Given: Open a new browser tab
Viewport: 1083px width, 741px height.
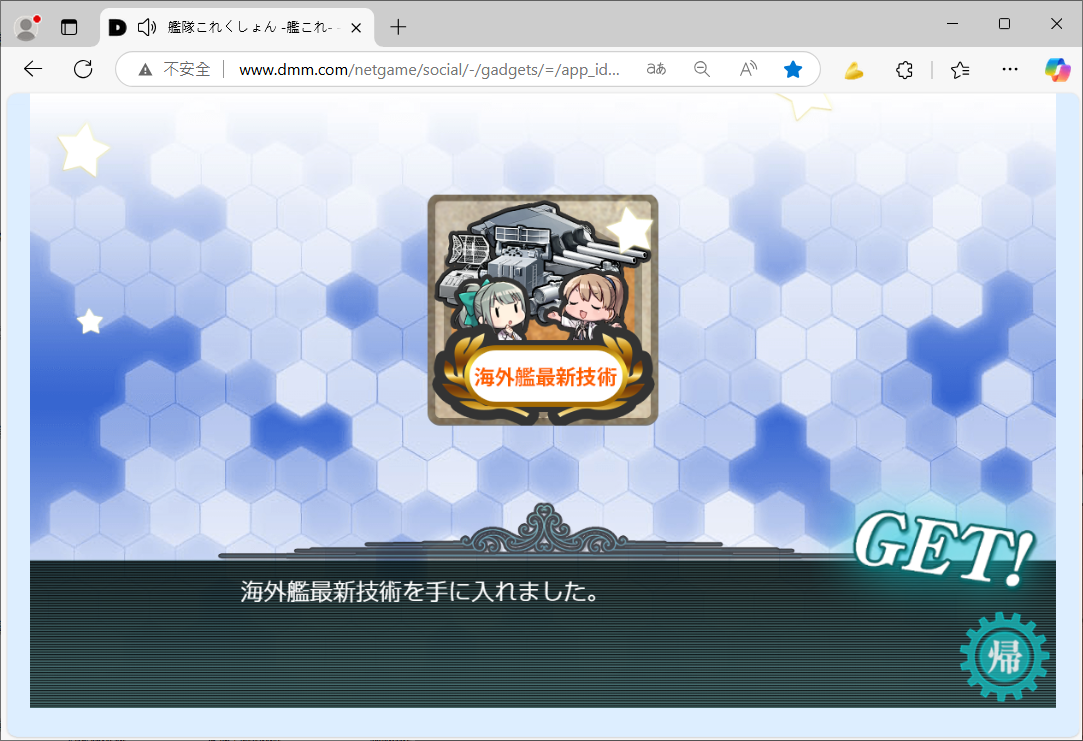Looking at the screenshot, I should [x=398, y=28].
